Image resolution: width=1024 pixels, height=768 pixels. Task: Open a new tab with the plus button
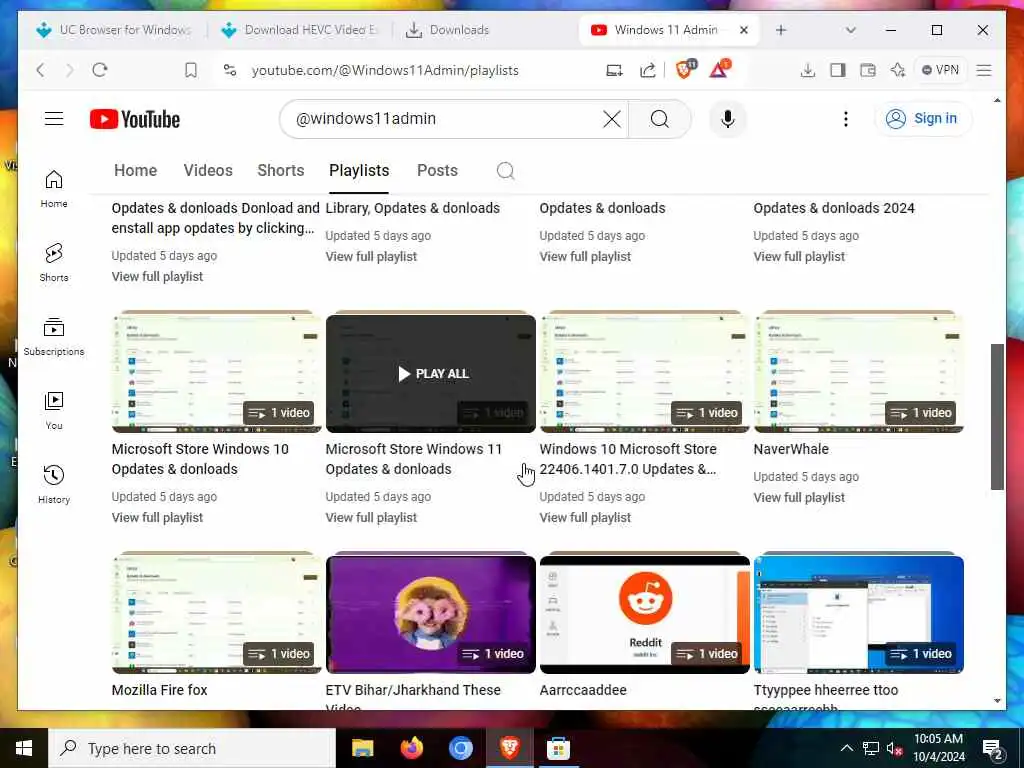click(x=781, y=30)
